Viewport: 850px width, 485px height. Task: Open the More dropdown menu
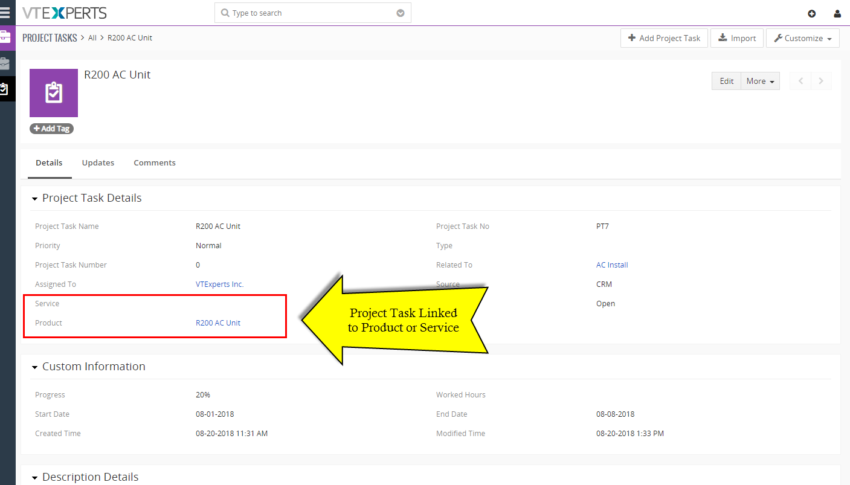pos(760,81)
